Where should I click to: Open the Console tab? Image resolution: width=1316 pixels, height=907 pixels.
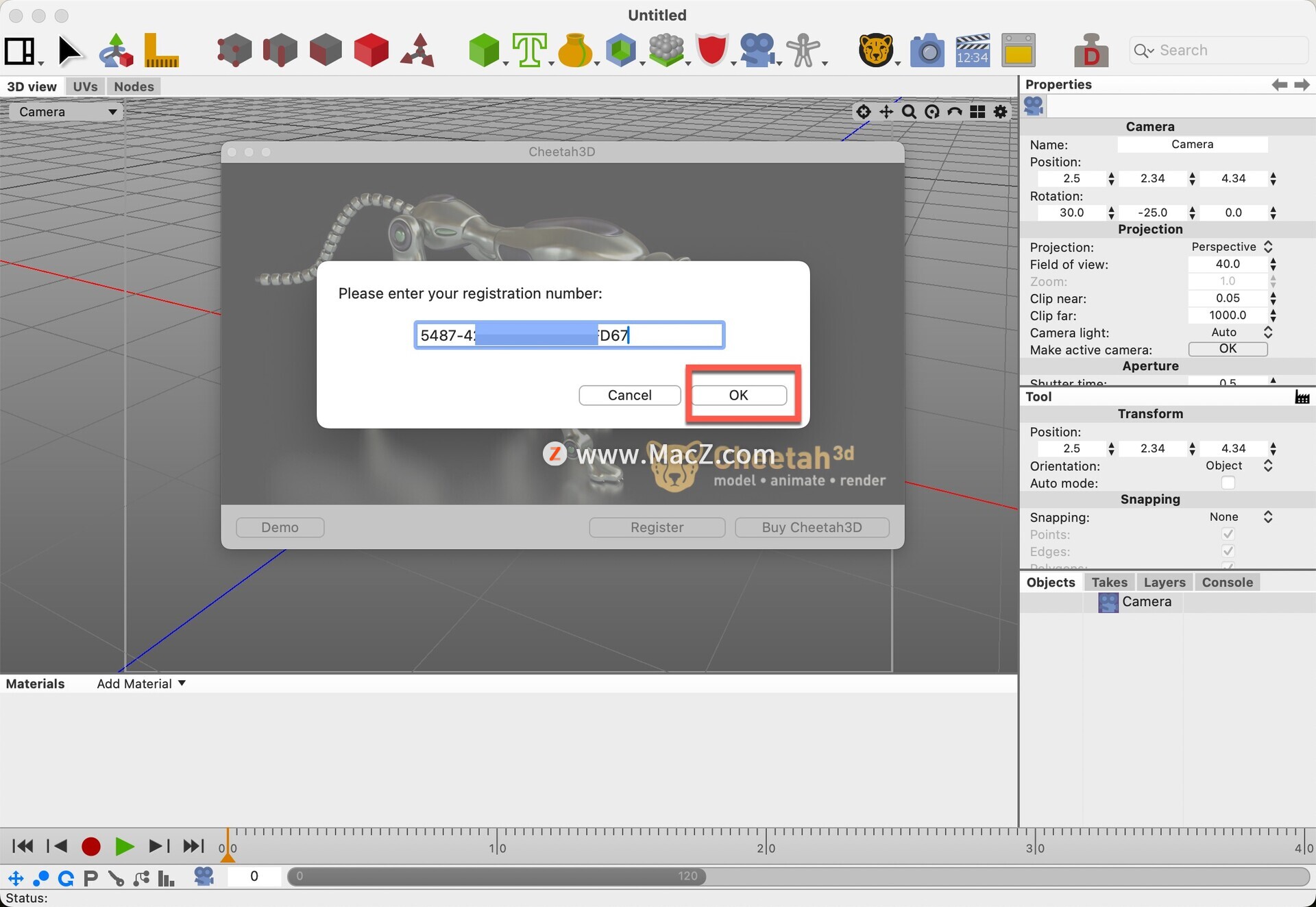click(x=1227, y=582)
